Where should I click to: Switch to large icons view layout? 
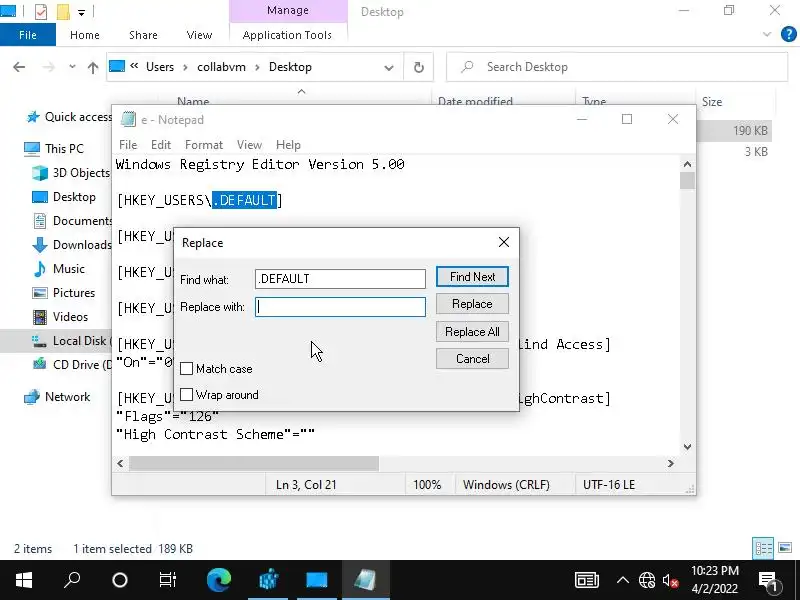pos(785,548)
